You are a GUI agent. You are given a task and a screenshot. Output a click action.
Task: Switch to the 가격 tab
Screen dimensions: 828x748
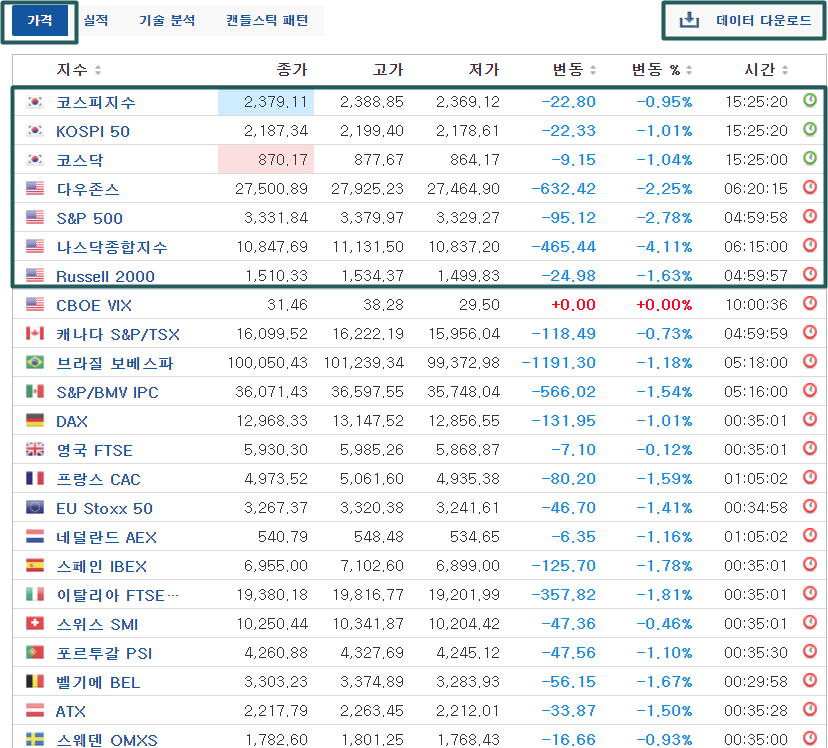pos(40,21)
